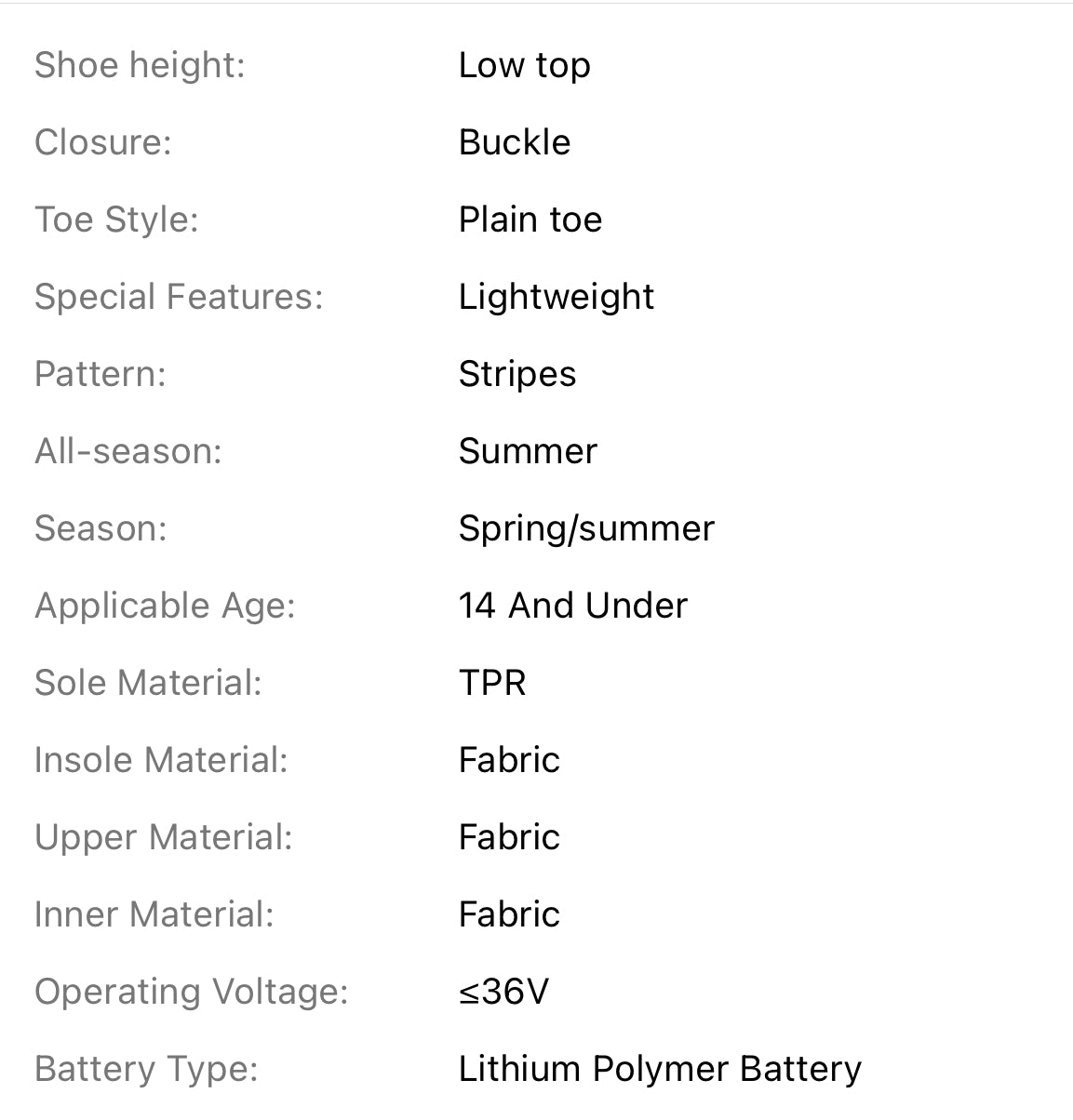Click the 'Toe Style:' label
This screenshot has width=1073, height=1120.
tap(116, 220)
